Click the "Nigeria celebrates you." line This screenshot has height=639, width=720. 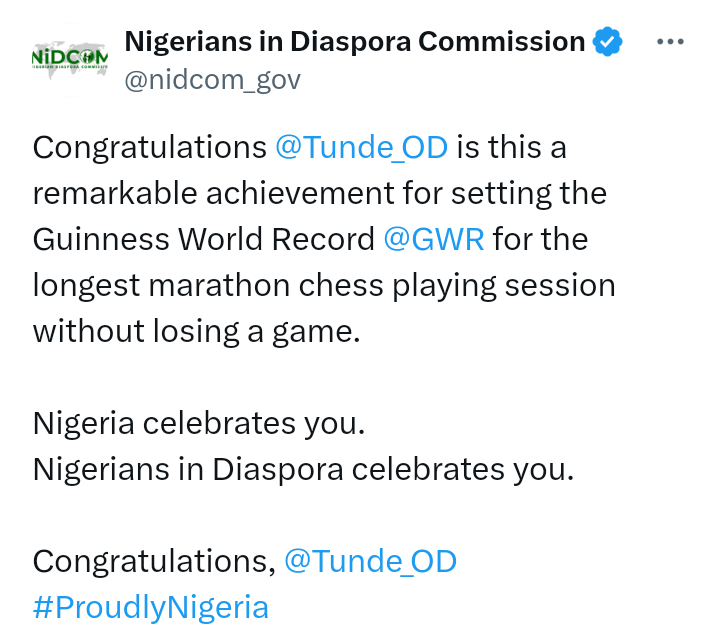point(199,423)
